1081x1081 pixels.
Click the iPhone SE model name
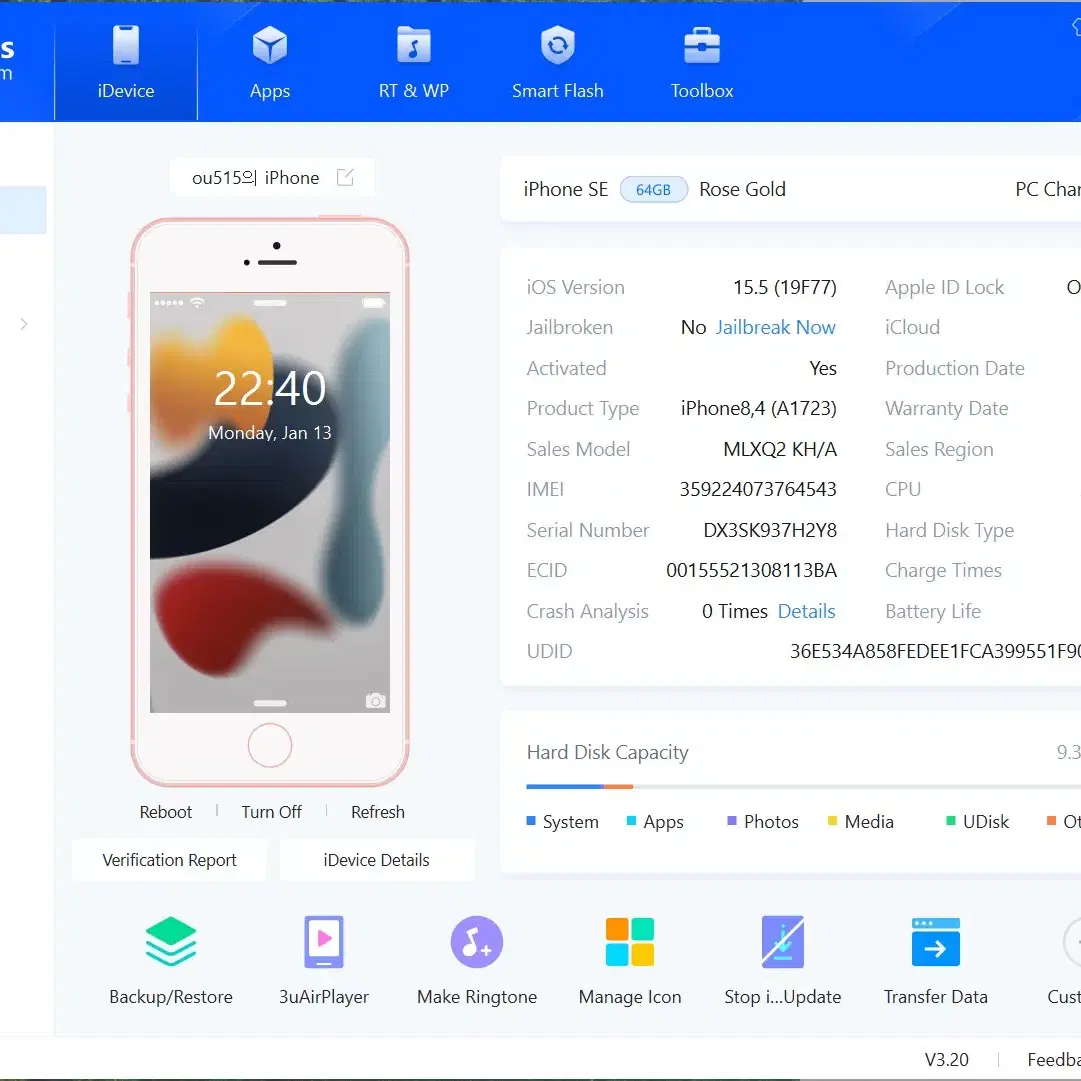pos(565,190)
